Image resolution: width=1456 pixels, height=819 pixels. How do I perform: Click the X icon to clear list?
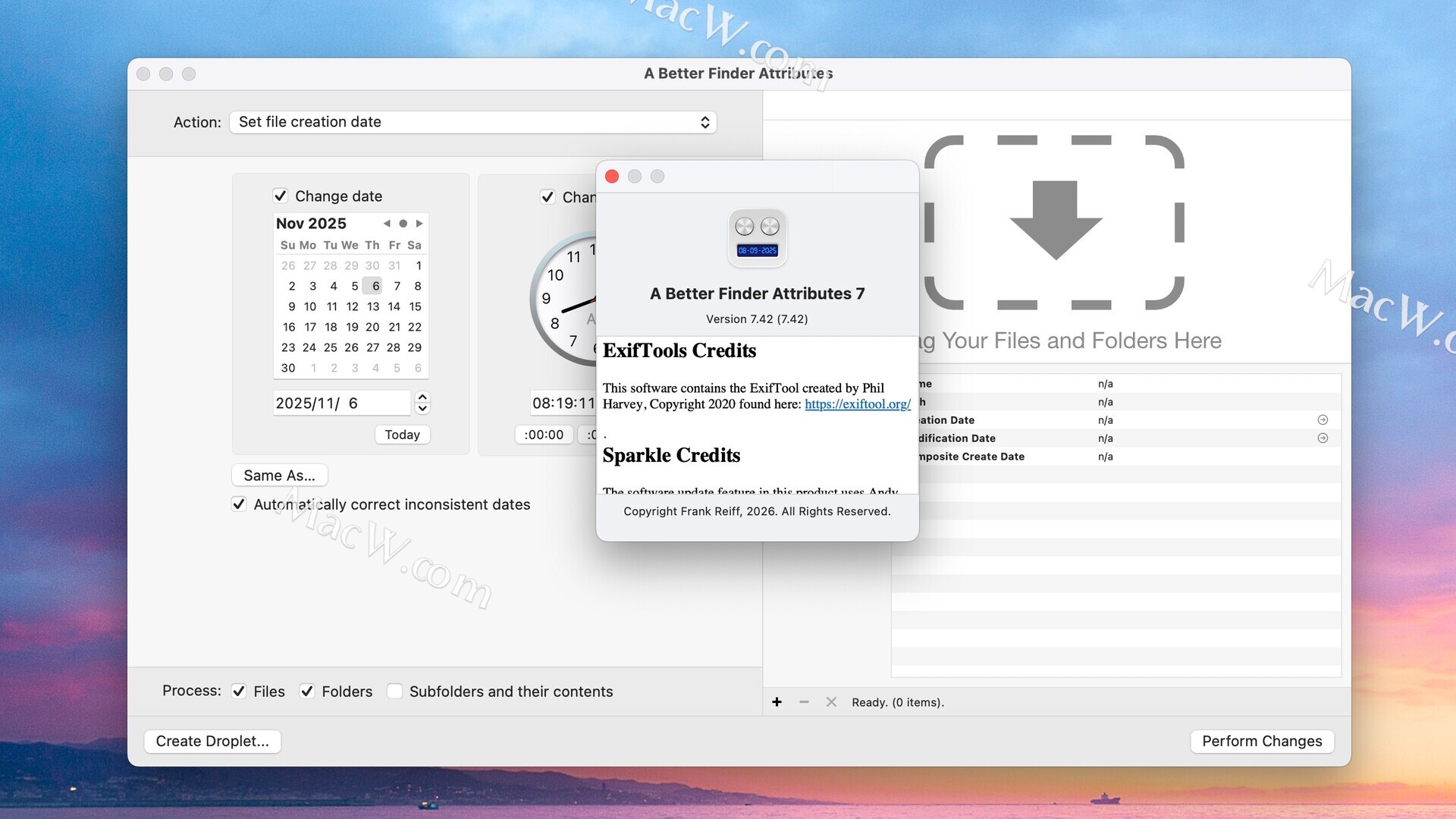click(x=831, y=702)
